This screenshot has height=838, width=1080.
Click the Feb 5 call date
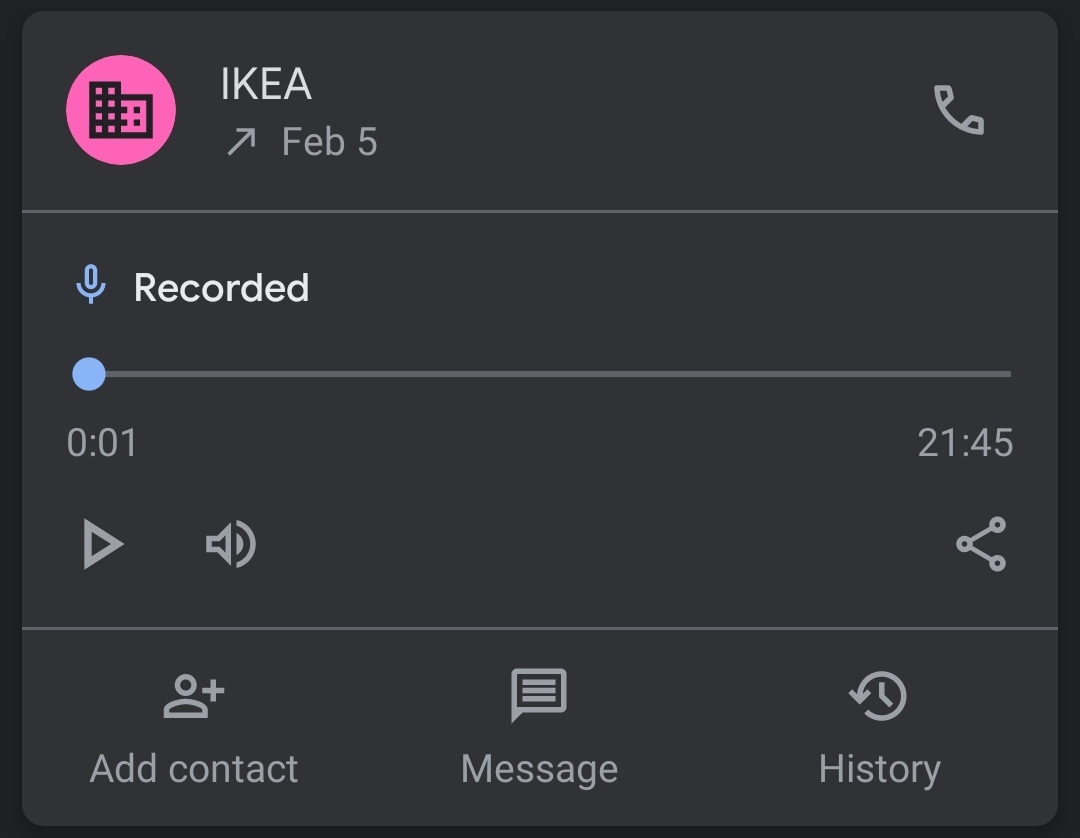[x=329, y=142]
